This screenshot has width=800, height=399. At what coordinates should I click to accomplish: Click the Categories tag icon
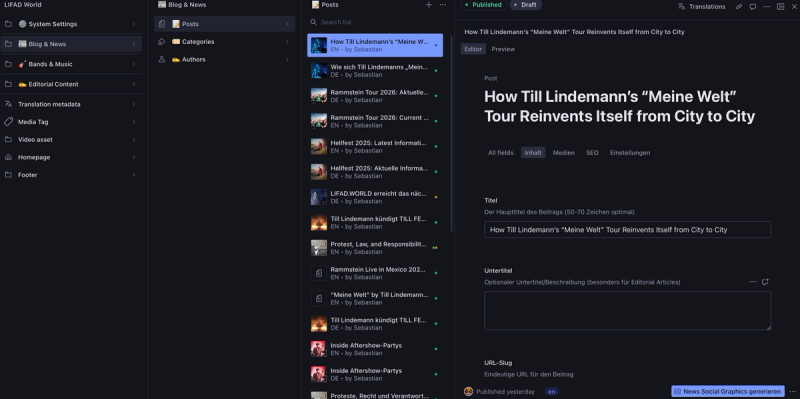(x=162, y=42)
